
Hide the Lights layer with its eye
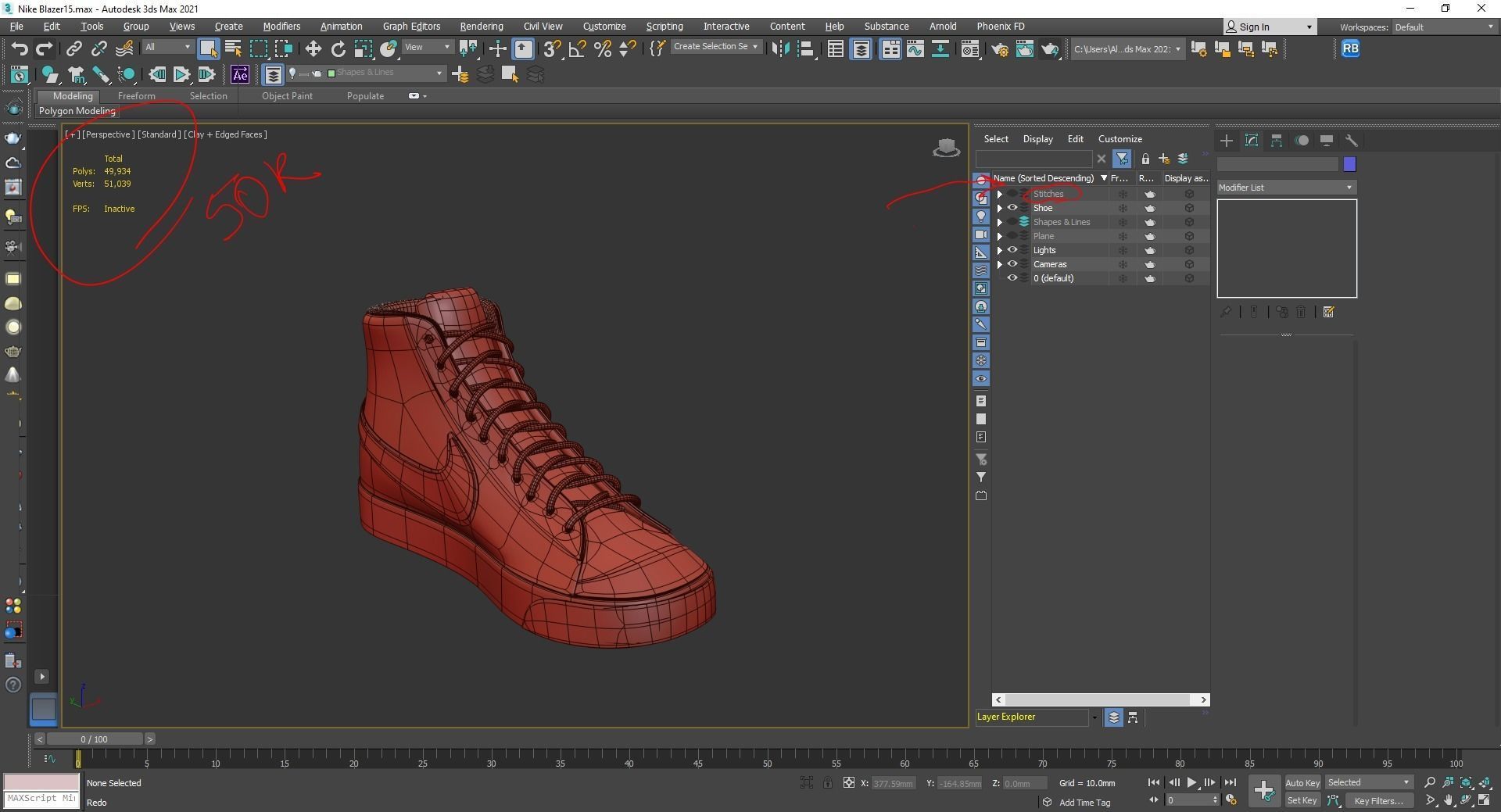coord(1012,250)
